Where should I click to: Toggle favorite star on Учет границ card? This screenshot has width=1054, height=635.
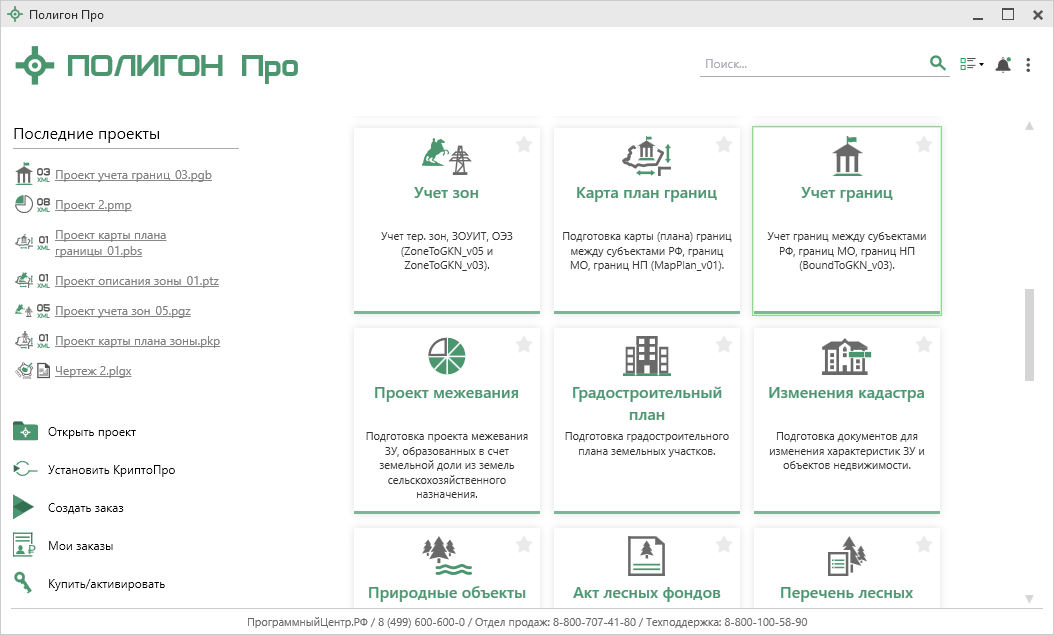point(924,145)
